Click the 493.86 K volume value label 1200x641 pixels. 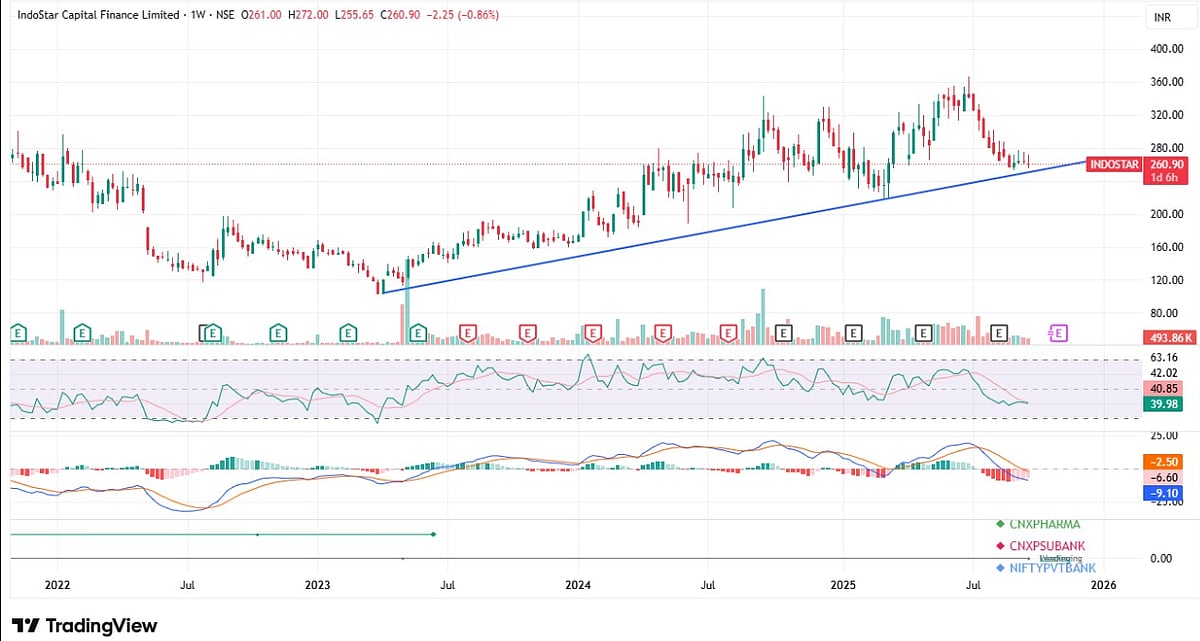point(1169,339)
